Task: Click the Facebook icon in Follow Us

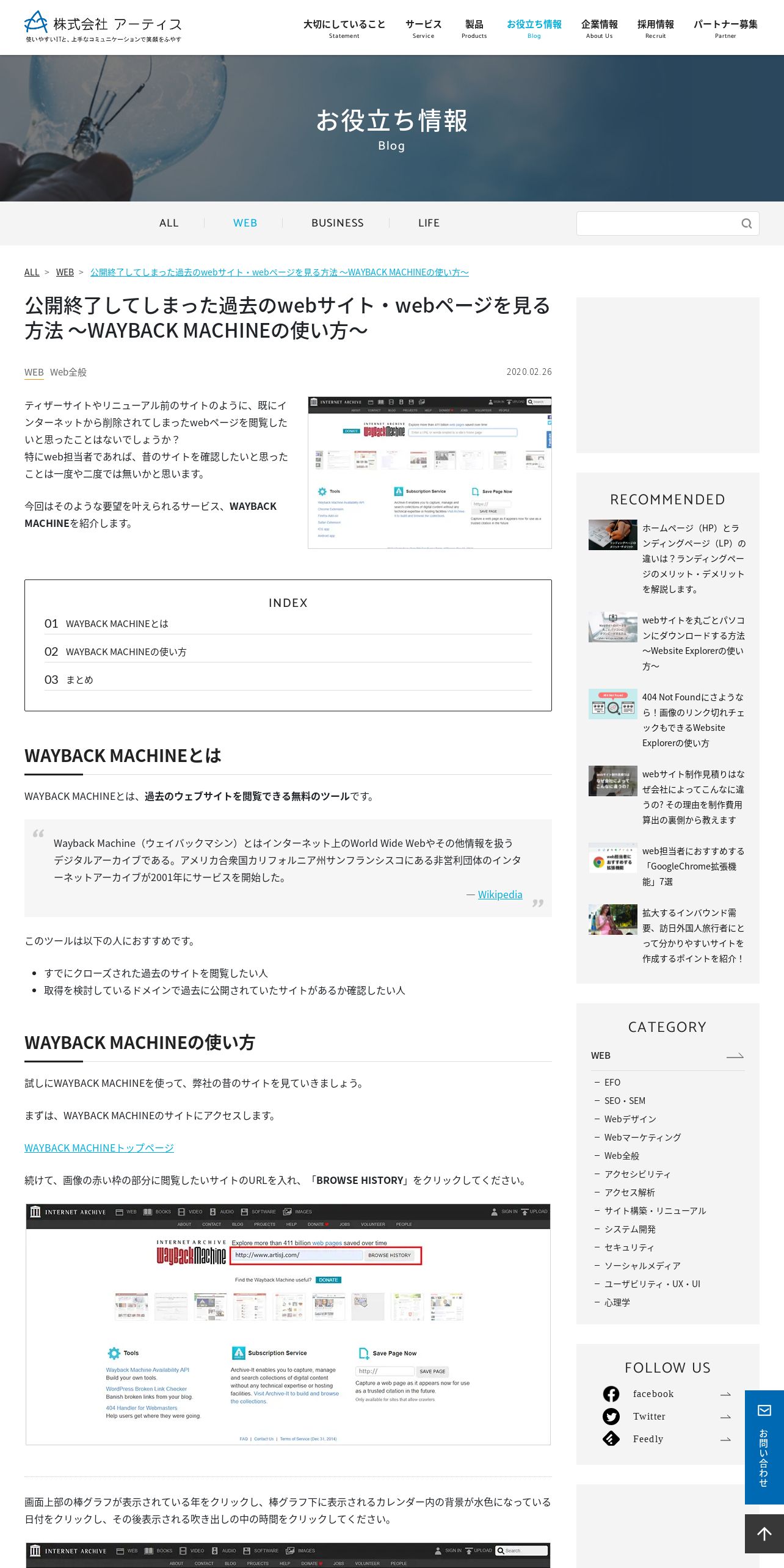Action: pos(611,1394)
